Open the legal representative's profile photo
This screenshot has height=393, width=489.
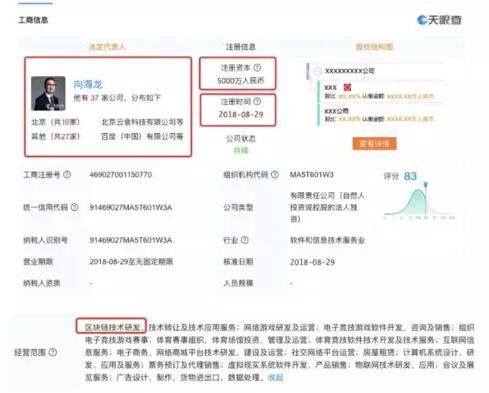tap(48, 93)
